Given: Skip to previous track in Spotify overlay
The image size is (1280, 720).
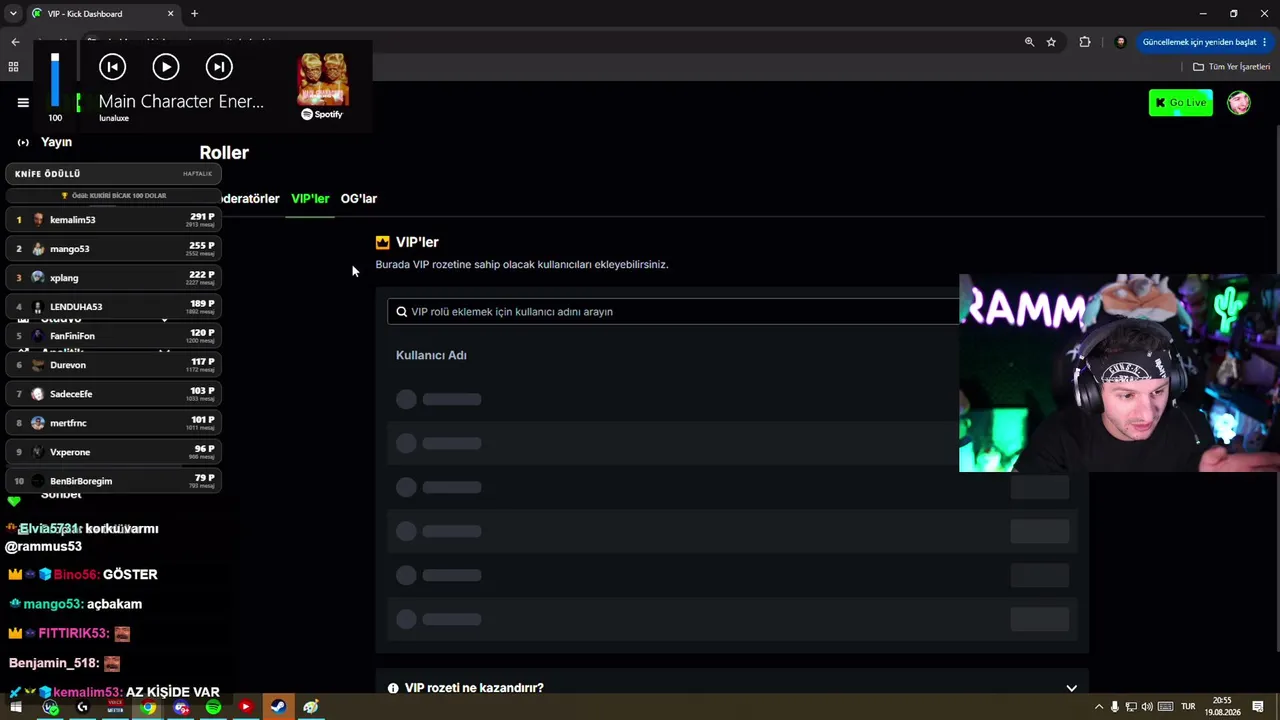Looking at the screenshot, I should 112,67.
